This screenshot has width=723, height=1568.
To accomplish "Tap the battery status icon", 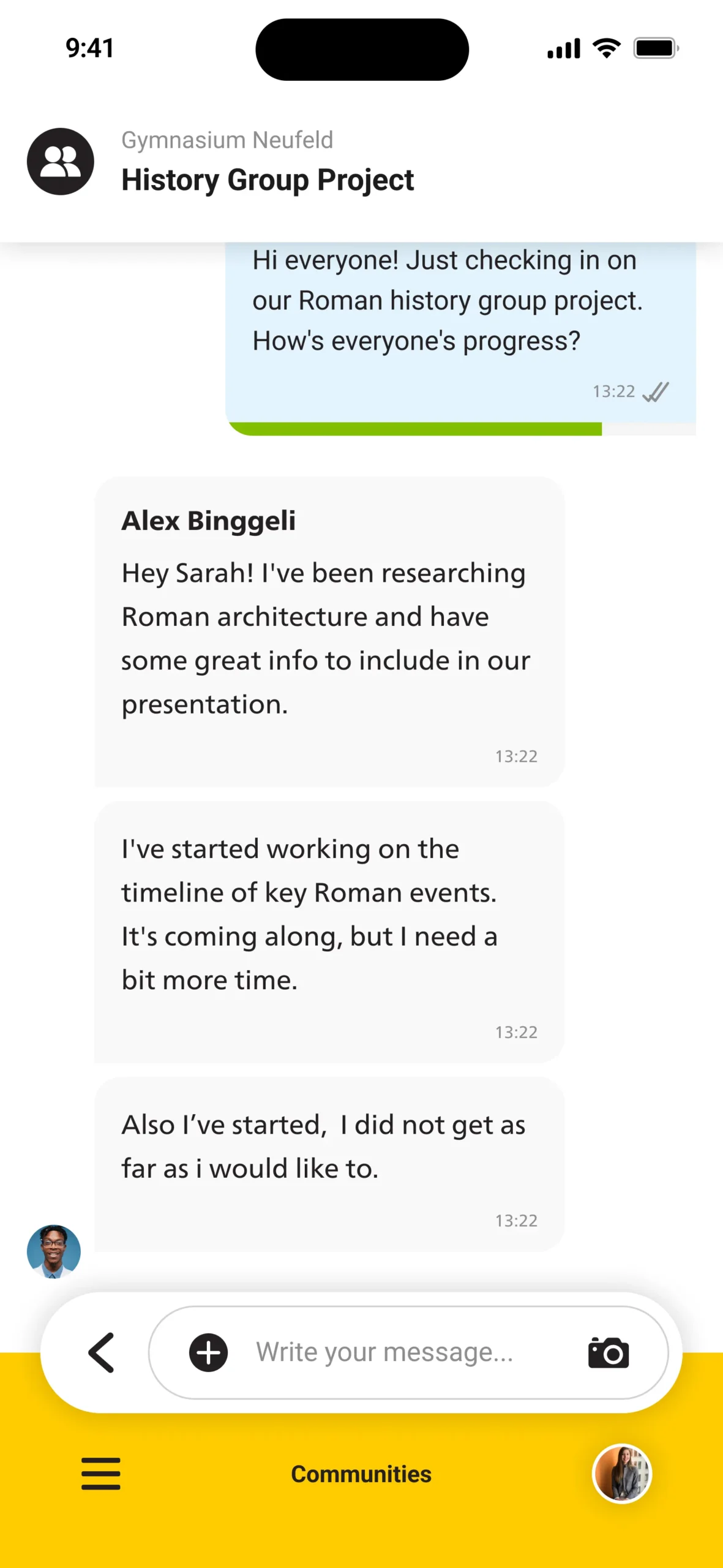I will pos(656,48).
